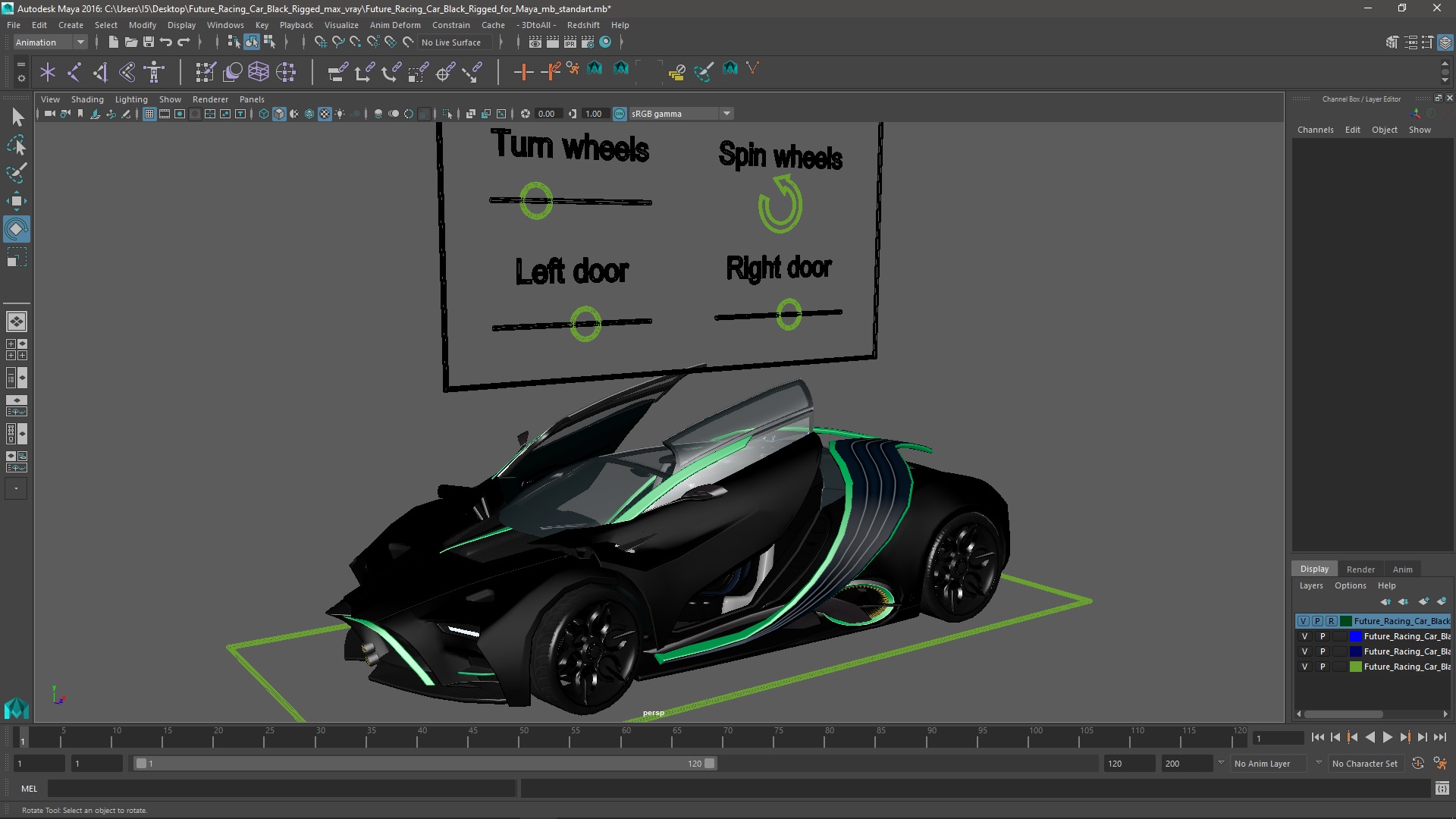
Task: Open the sRGB gamma dropdown
Action: pyautogui.click(x=682, y=114)
